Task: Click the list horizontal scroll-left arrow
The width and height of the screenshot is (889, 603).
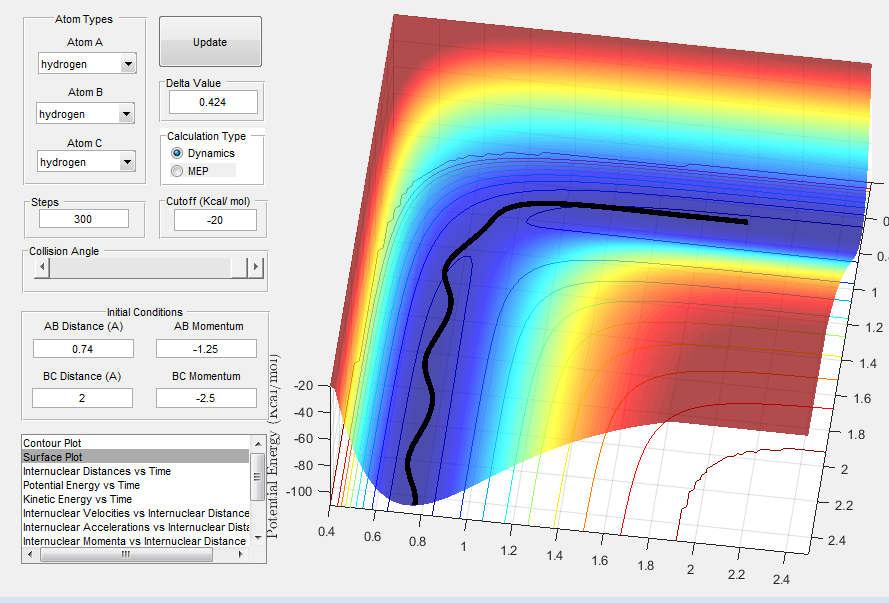Action: (x=31, y=555)
